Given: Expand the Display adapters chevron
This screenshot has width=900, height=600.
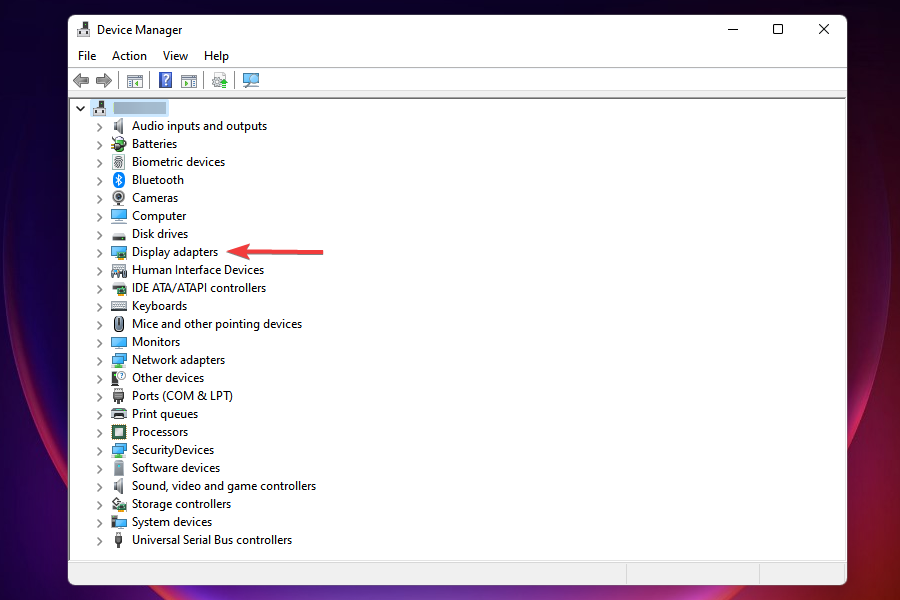Looking at the screenshot, I should click(99, 253).
